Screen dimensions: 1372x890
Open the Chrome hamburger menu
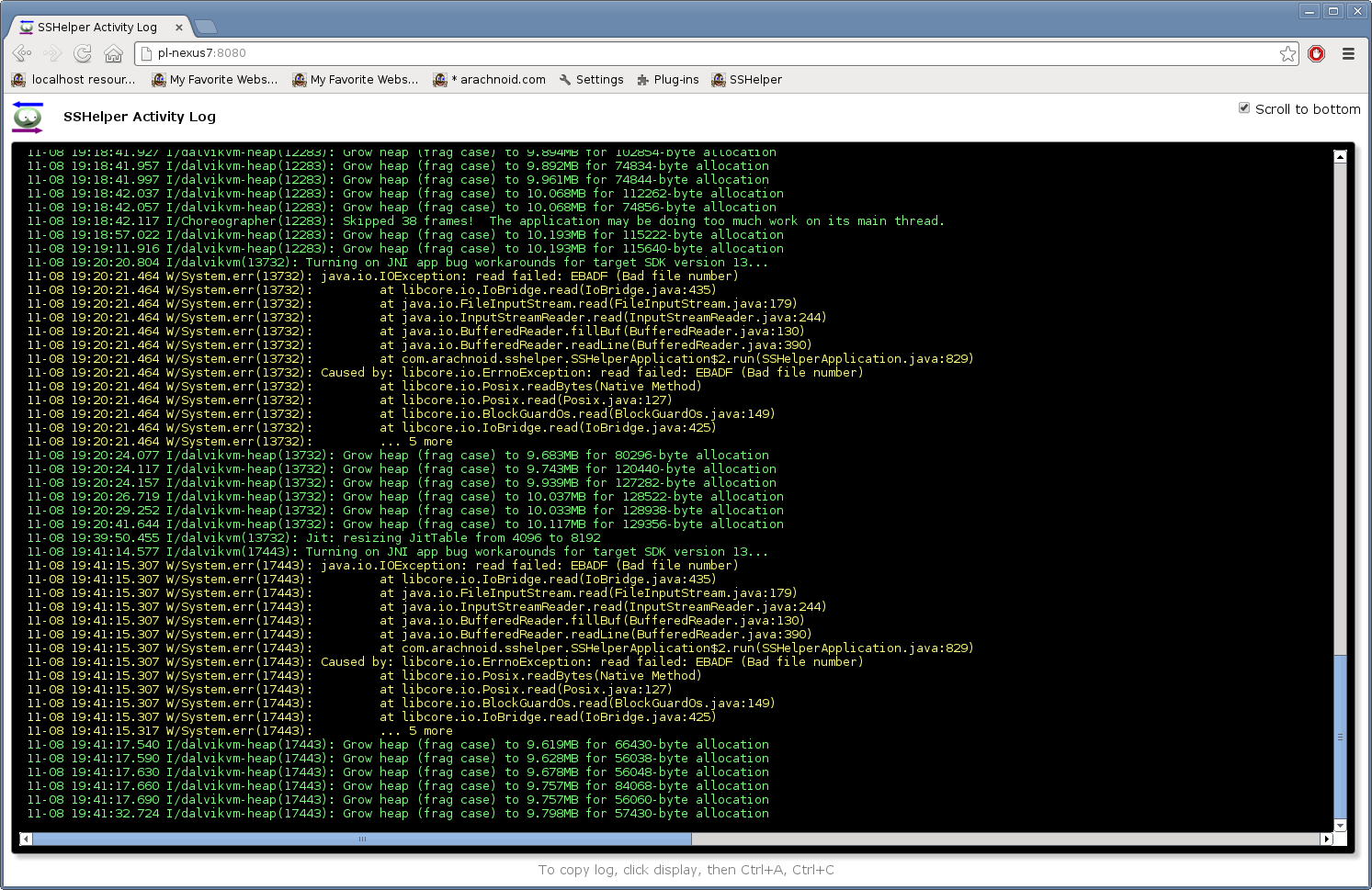click(x=1348, y=53)
